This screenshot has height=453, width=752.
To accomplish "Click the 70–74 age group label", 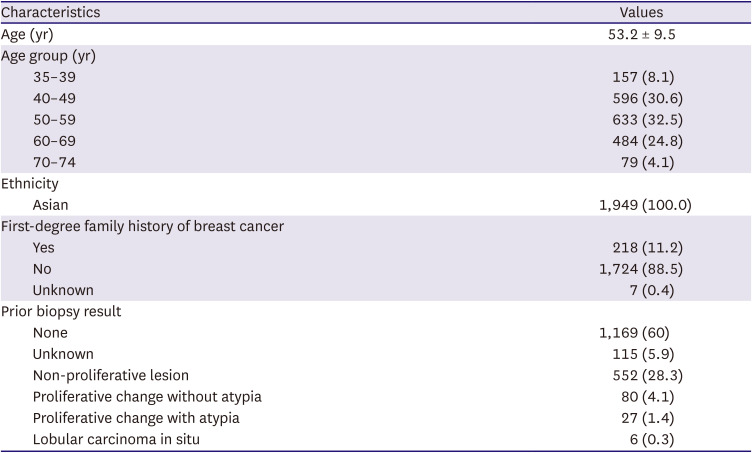I will point(54,161).
